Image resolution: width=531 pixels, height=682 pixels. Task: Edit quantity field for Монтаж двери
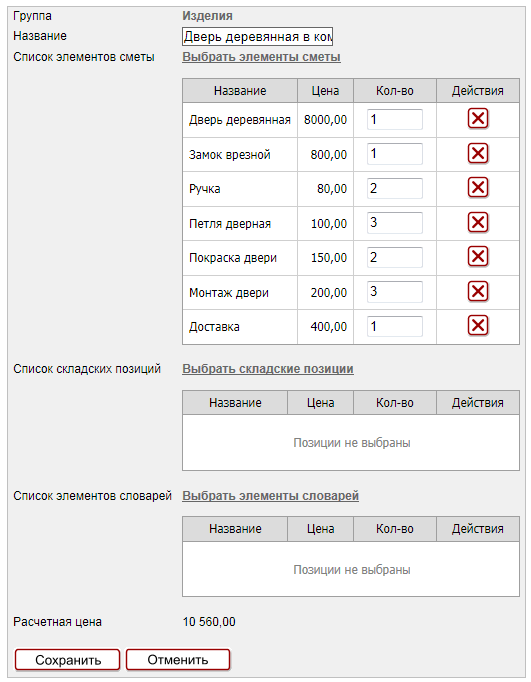[x=394, y=292]
